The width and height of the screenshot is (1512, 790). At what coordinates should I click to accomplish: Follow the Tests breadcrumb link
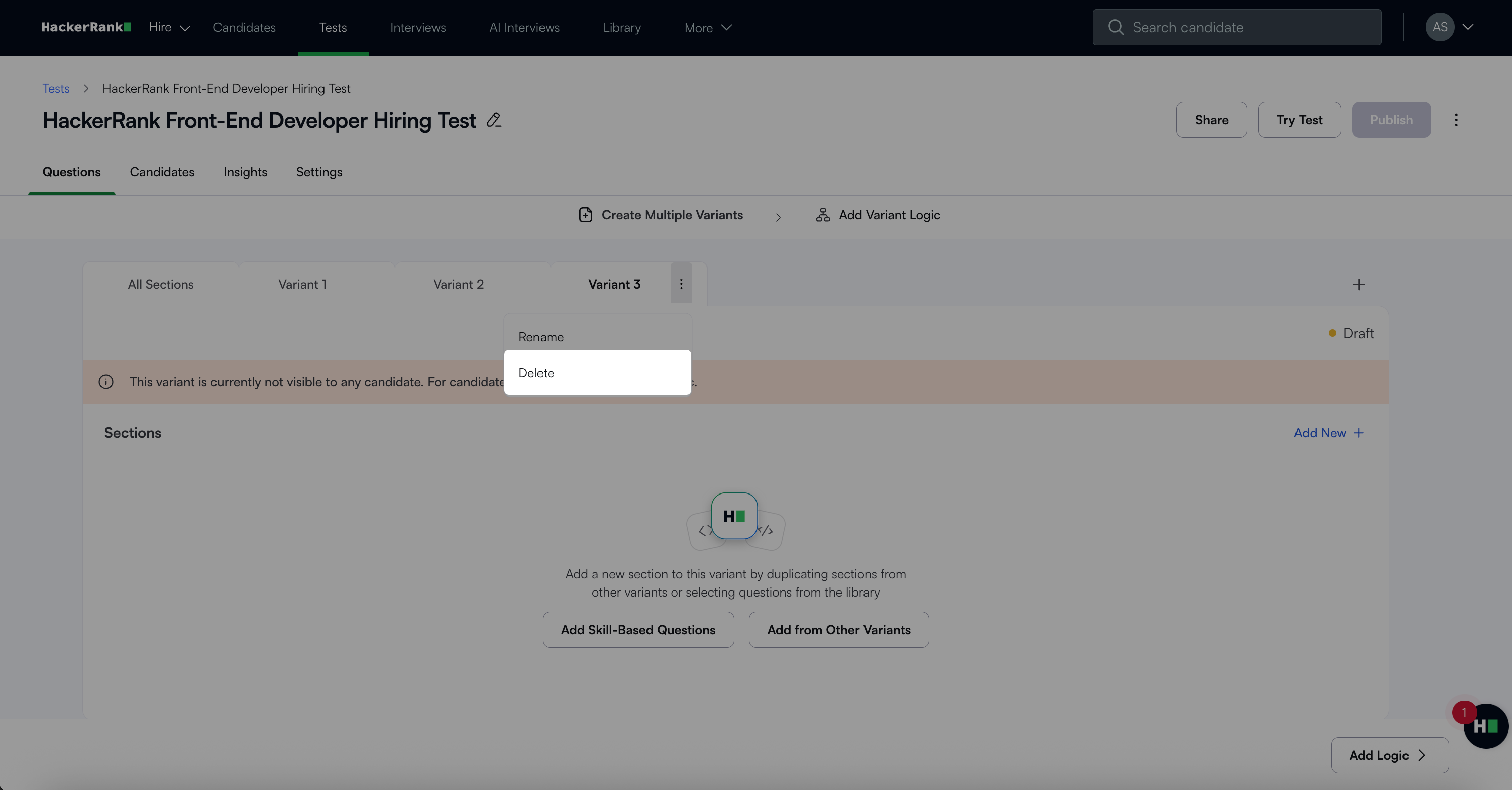point(56,88)
